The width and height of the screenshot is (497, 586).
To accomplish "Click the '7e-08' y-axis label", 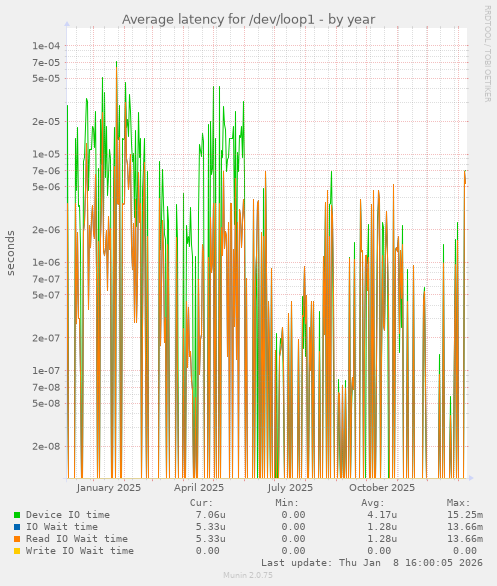I will (x=46, y=387).
